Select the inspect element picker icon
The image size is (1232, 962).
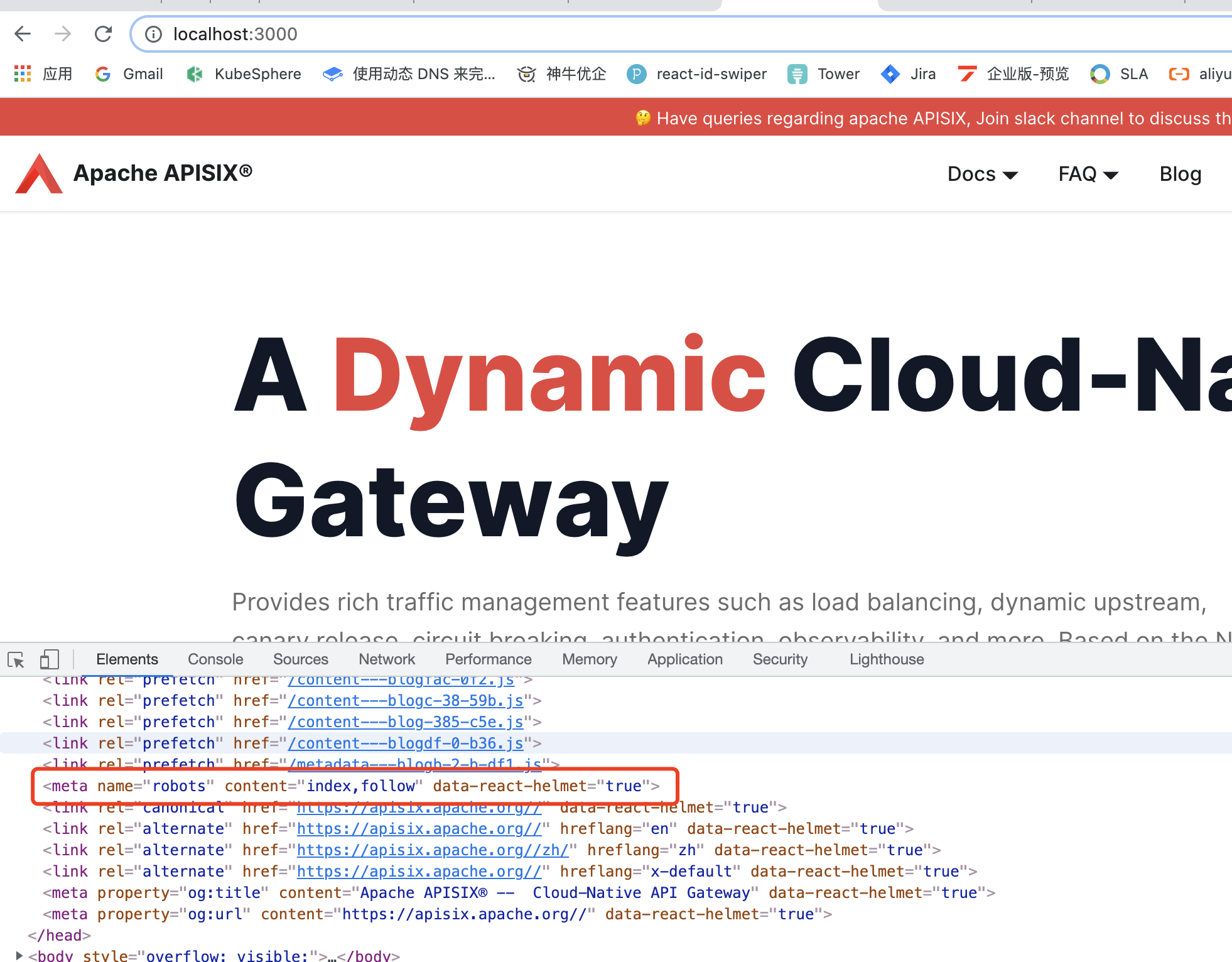[16, 659]
